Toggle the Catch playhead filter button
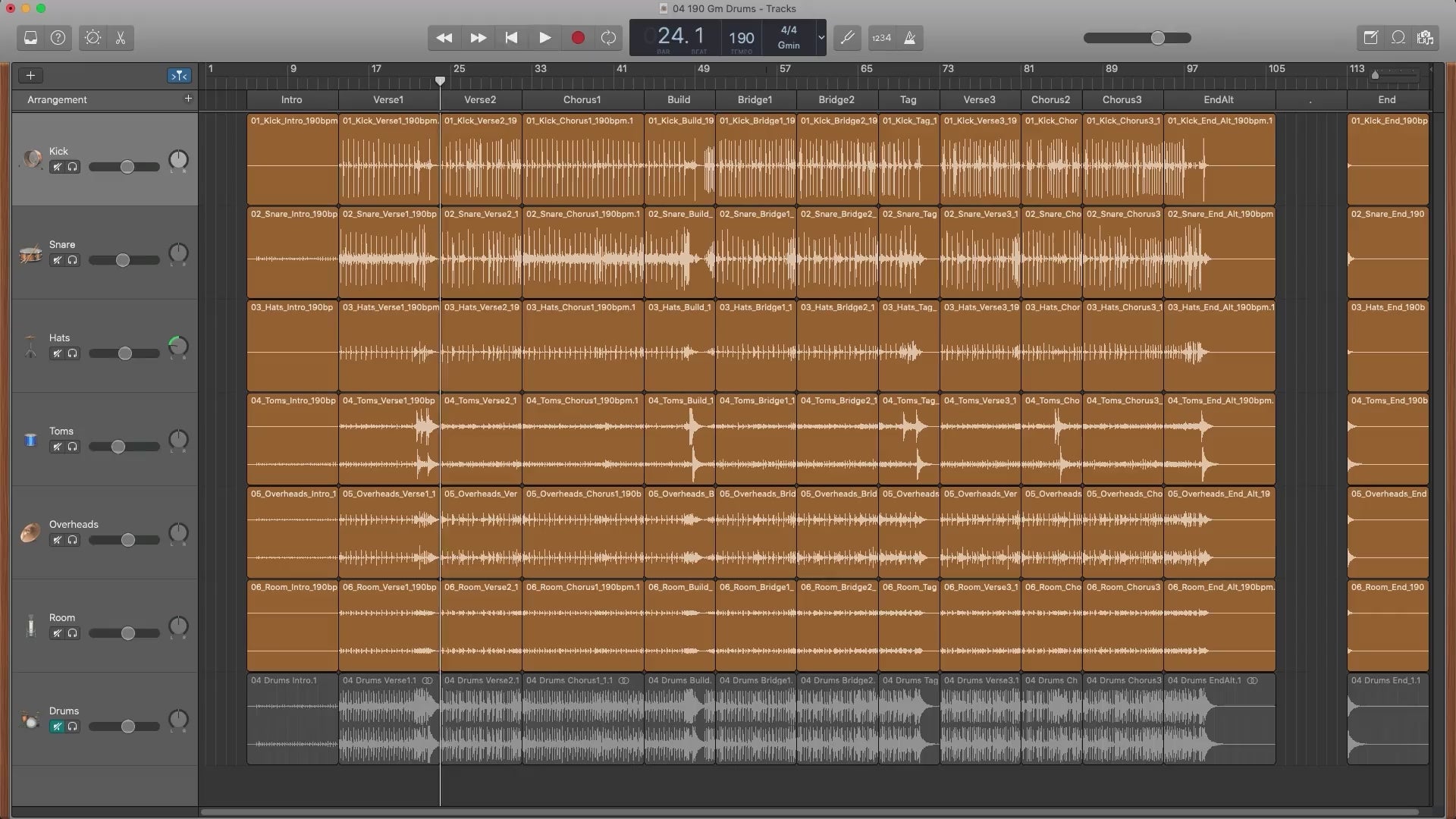1456x819 pixels. 179,75
